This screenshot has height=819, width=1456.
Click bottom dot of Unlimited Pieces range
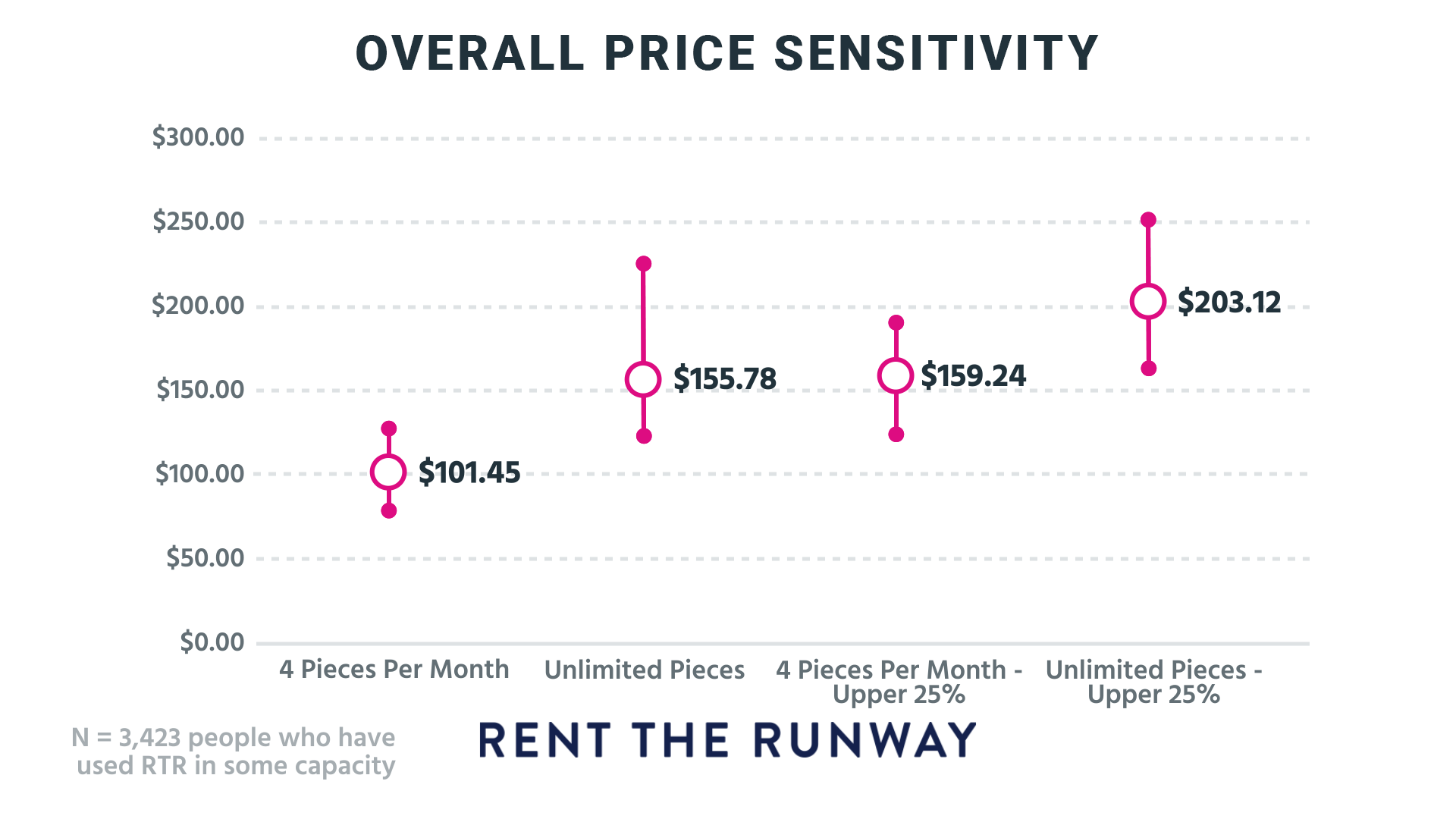click(x=644, y=436)
